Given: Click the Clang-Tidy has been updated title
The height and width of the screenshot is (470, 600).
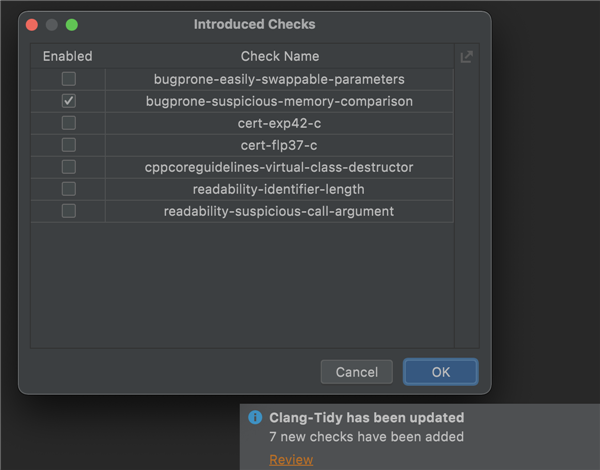Looking at the screenshot, I should tap(366, 418).
